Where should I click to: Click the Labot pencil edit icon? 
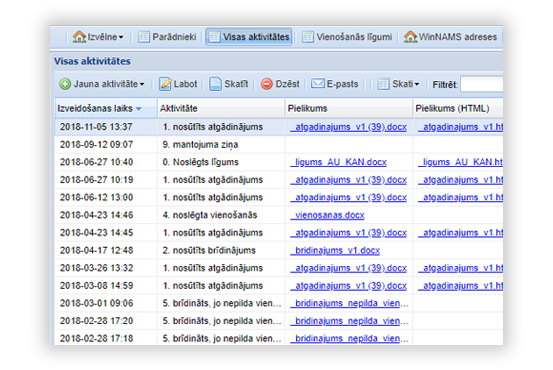[x=165, y=84]
